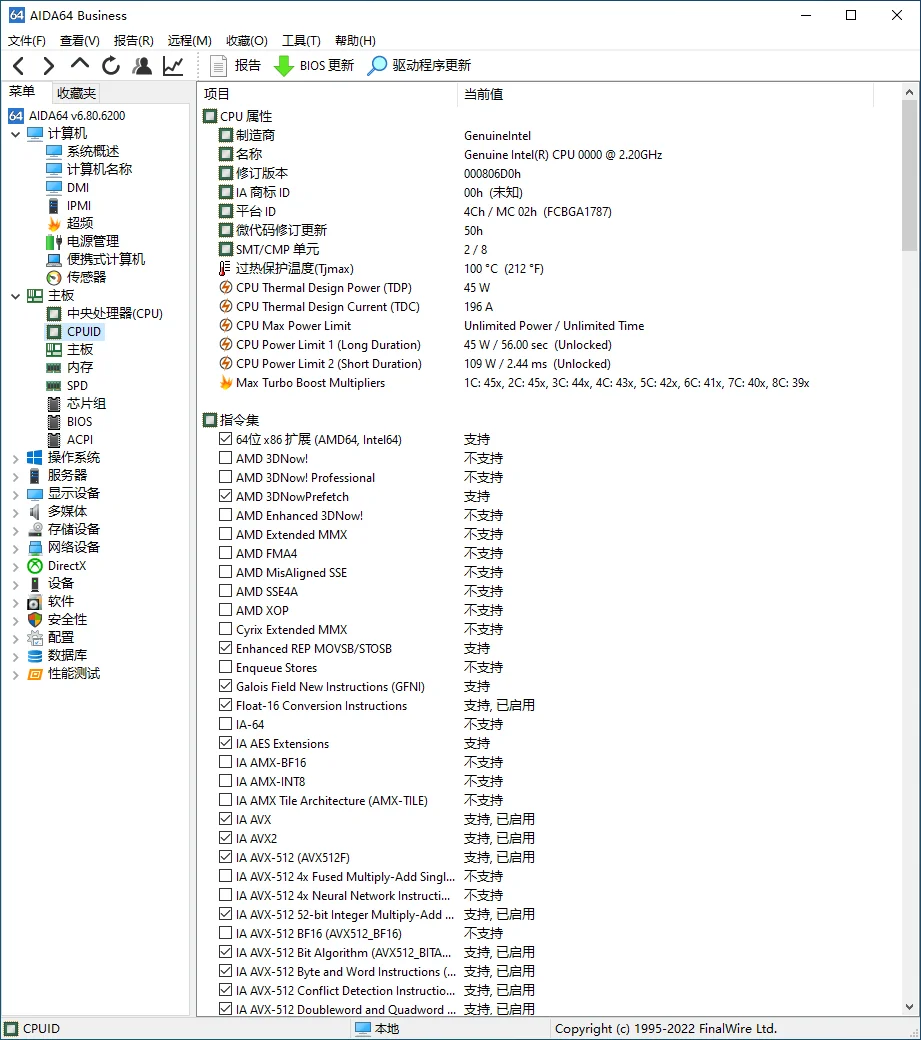Select the 电源管理 battery icon
921x1040 pixels.
click(x=54, y=241)
